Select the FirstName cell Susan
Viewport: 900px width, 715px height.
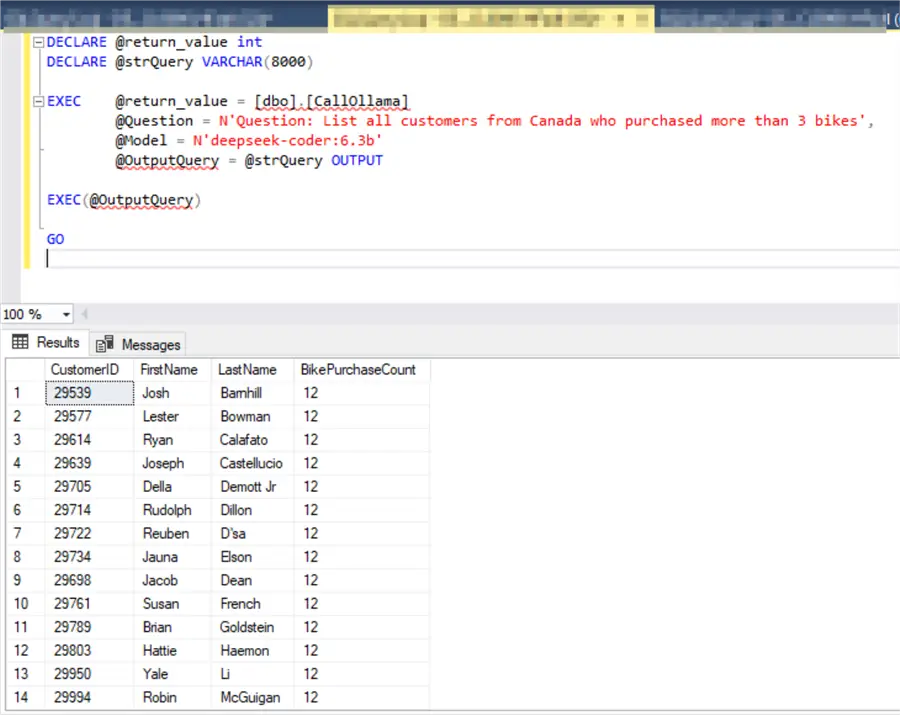click(172, 604)
